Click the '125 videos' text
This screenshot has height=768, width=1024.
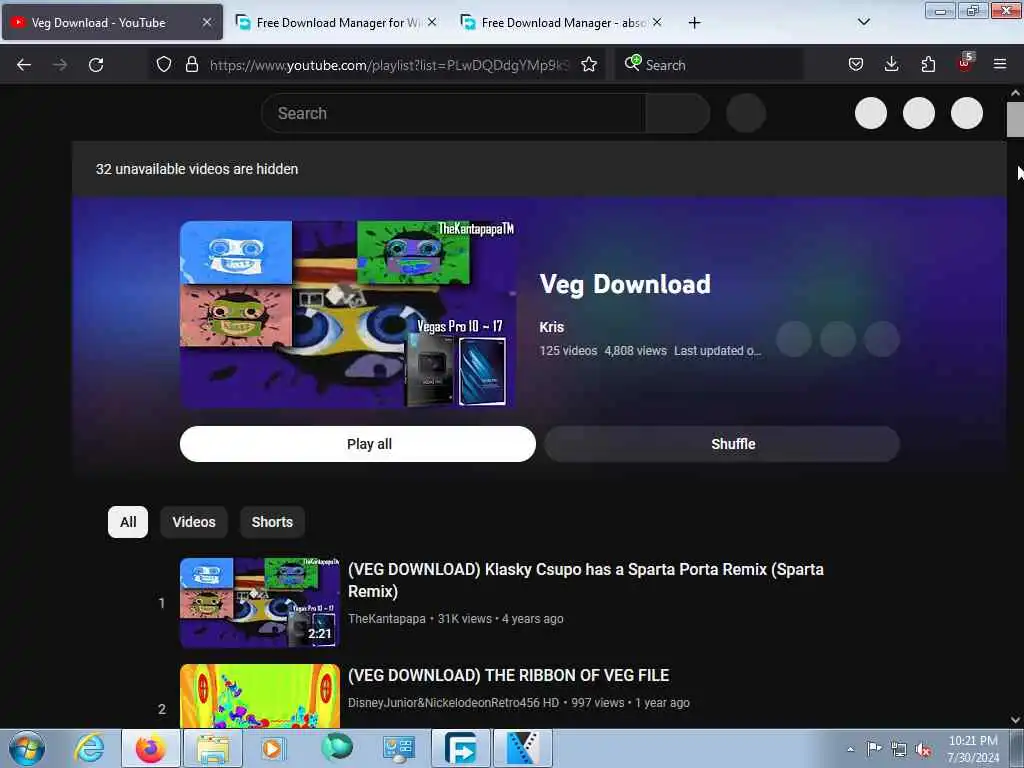(x=568, y=351)
